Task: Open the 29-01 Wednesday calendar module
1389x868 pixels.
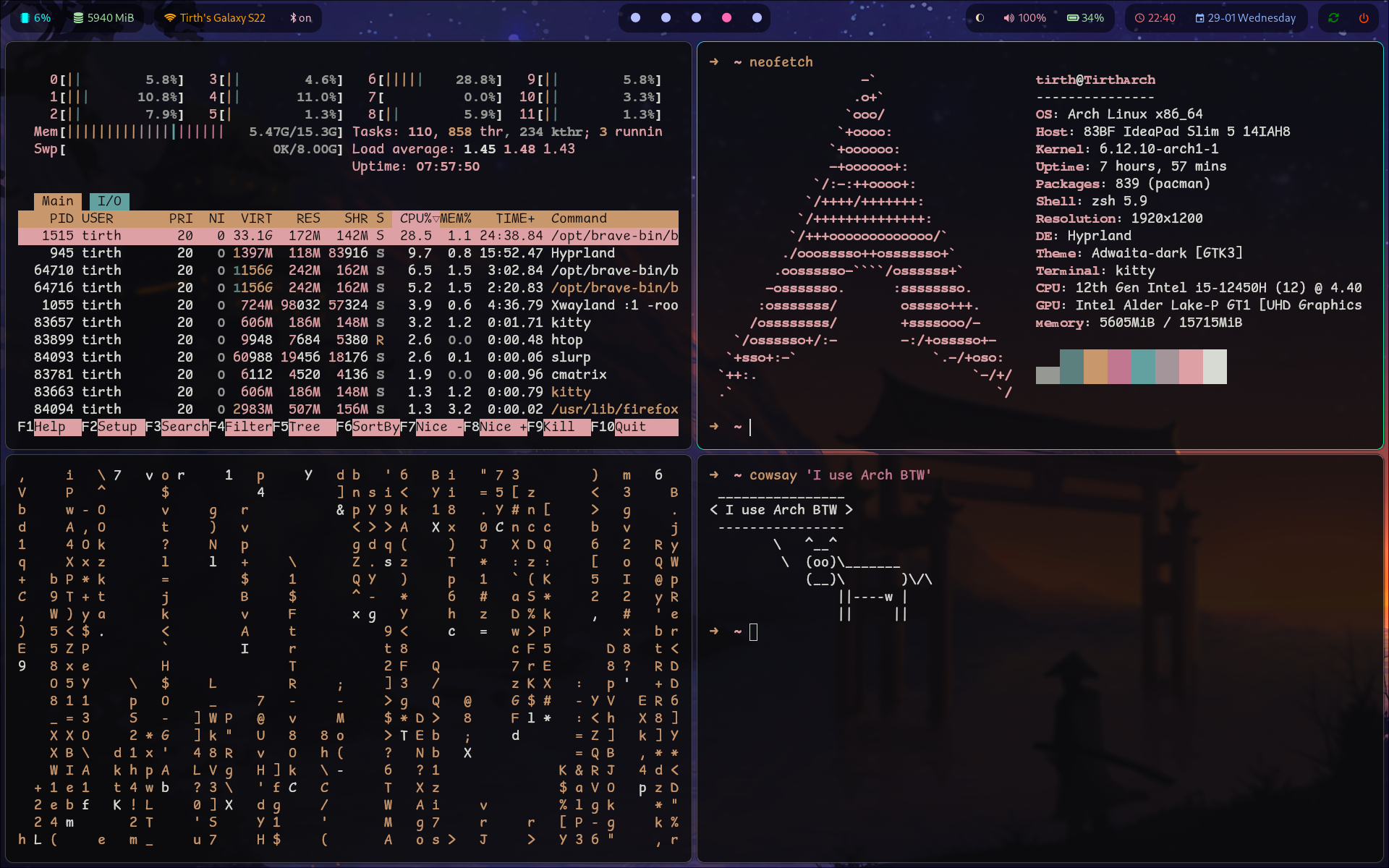Action: [1245, 18]
